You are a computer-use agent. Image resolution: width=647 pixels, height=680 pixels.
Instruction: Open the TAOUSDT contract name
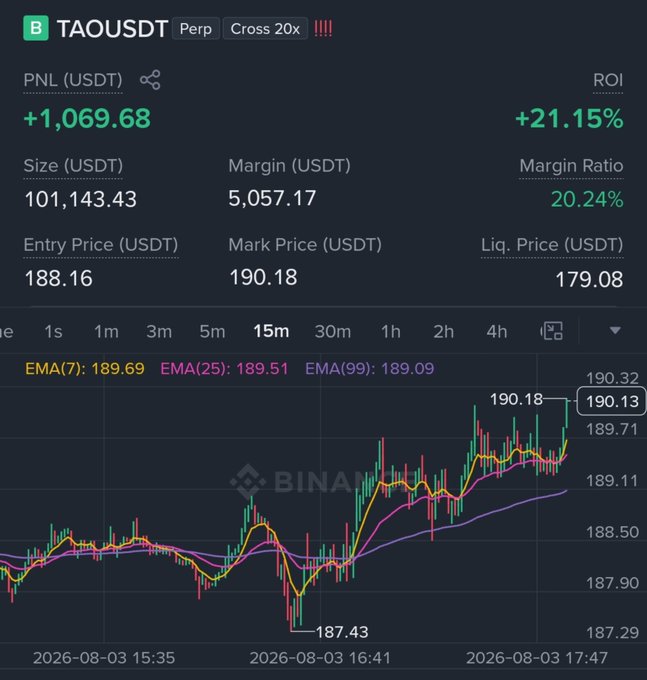112,29
